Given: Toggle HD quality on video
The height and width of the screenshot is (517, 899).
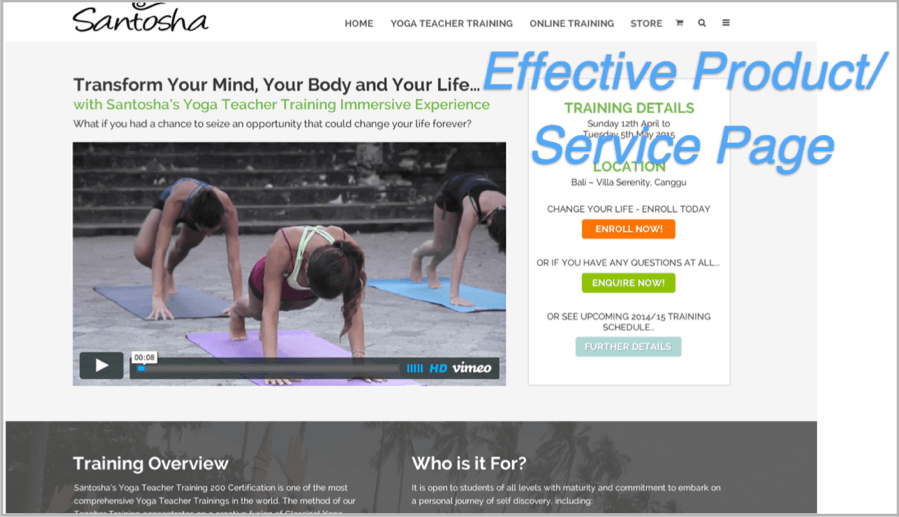Looking at the screenshot, I should [438, 369].
